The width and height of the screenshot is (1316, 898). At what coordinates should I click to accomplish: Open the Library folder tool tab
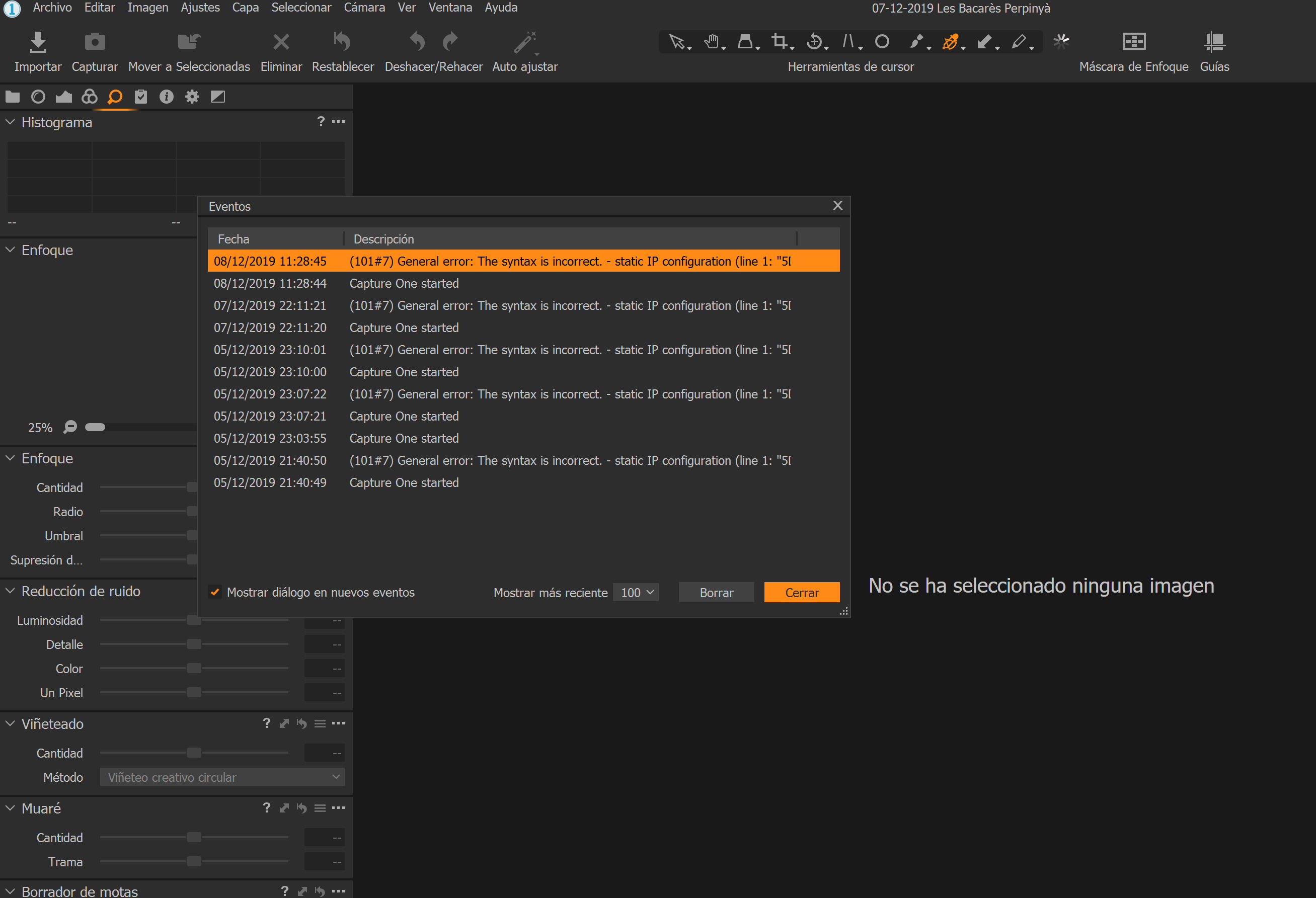pos(13,97)
